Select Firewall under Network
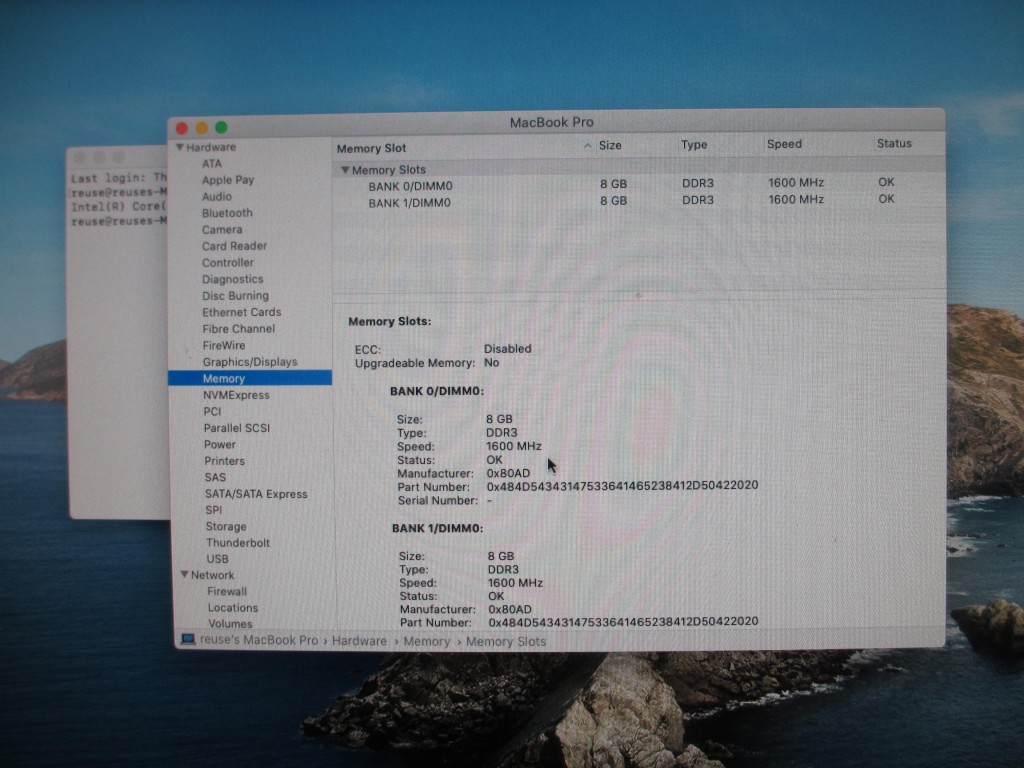1024x768 pixels. tap(227, 592)
